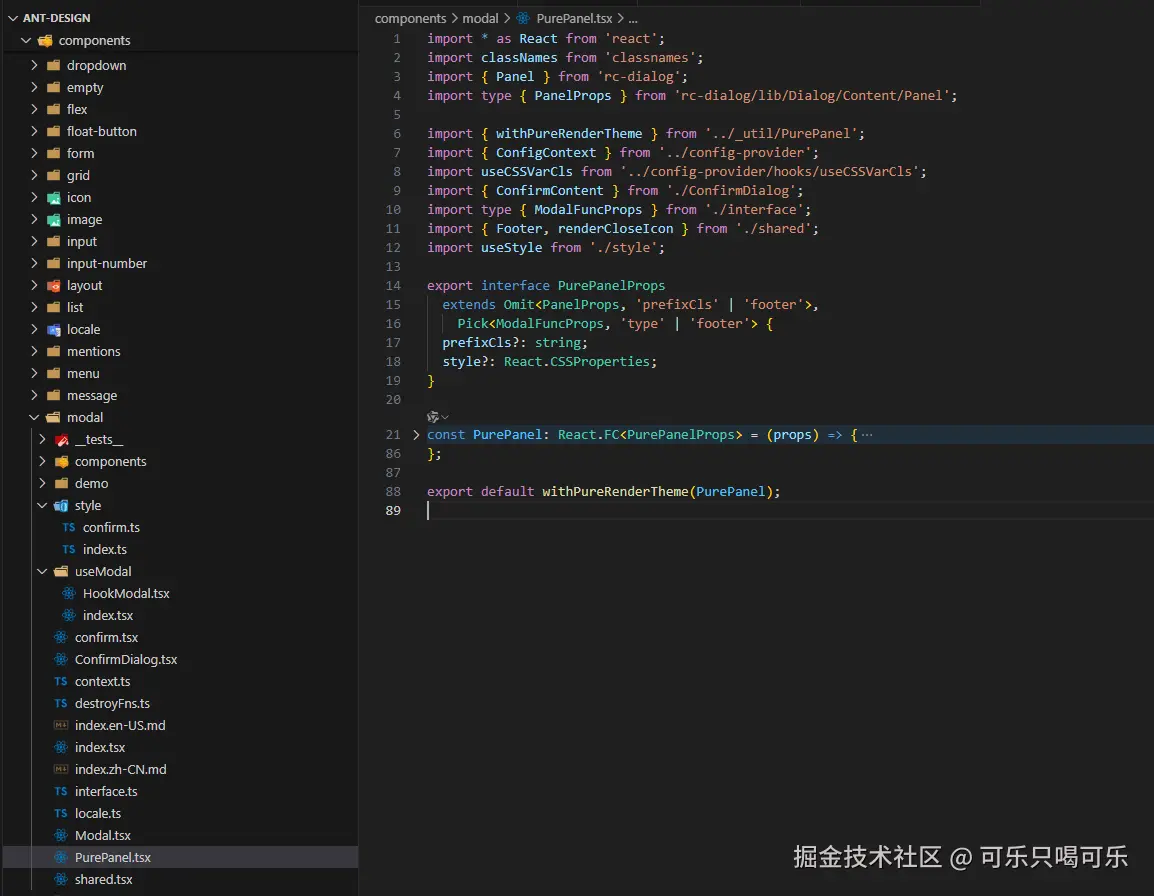Click the '../_util/PurePanel' import path
Viewport: 1154px width, 896px height.
click(x=781, y=133)
